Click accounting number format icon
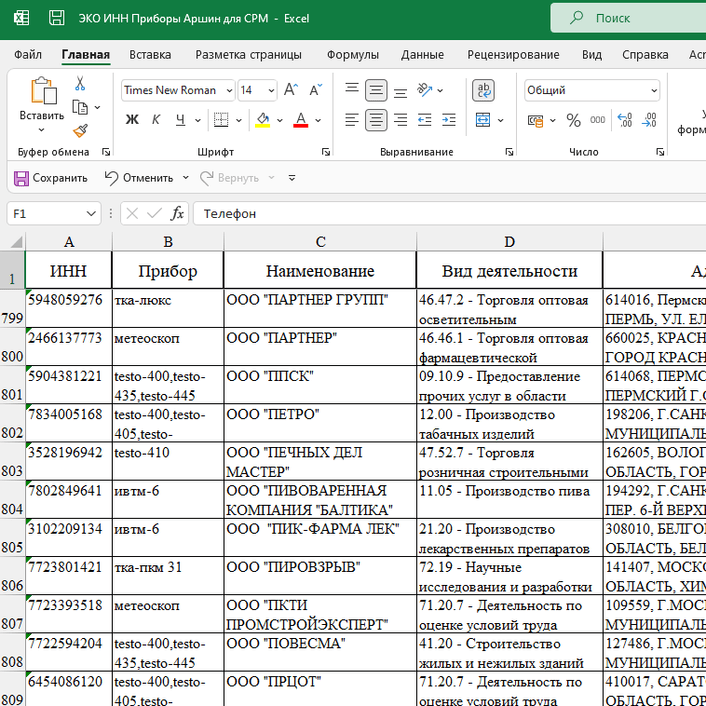706x706 pixels. [535, 120]
